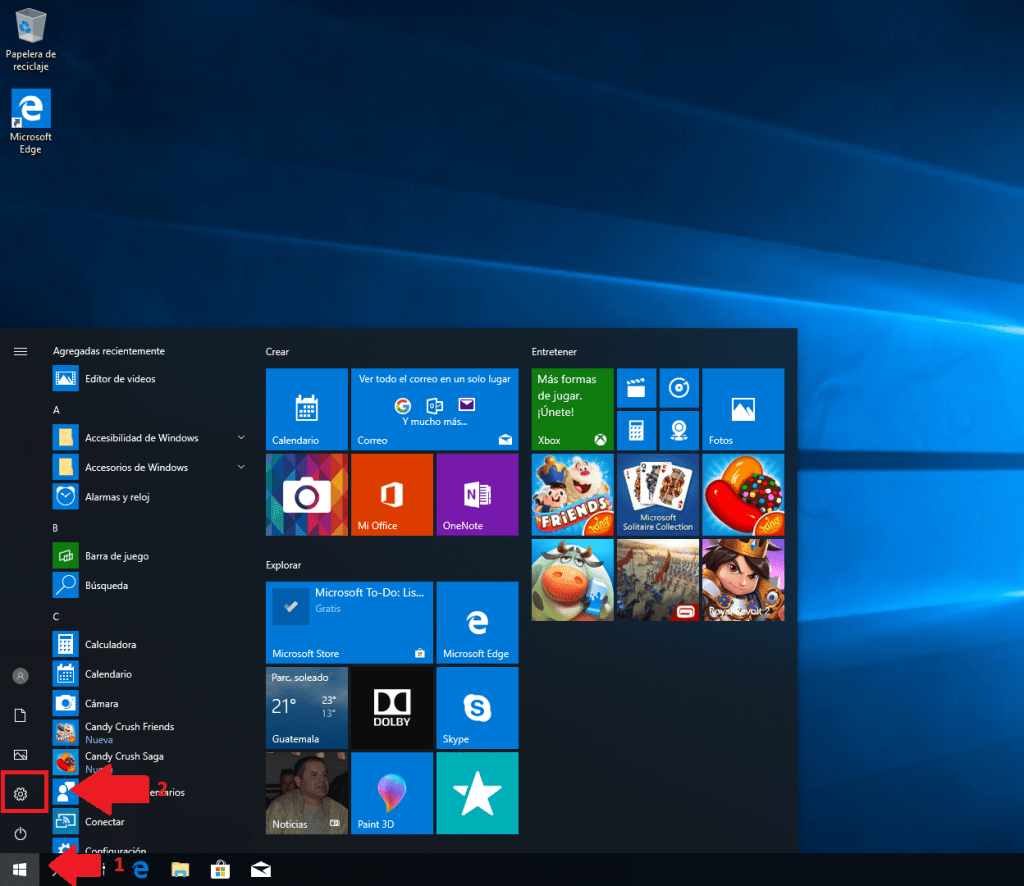Open Editor de videos in recently added

pyautogui.click(x=120, y=379)
